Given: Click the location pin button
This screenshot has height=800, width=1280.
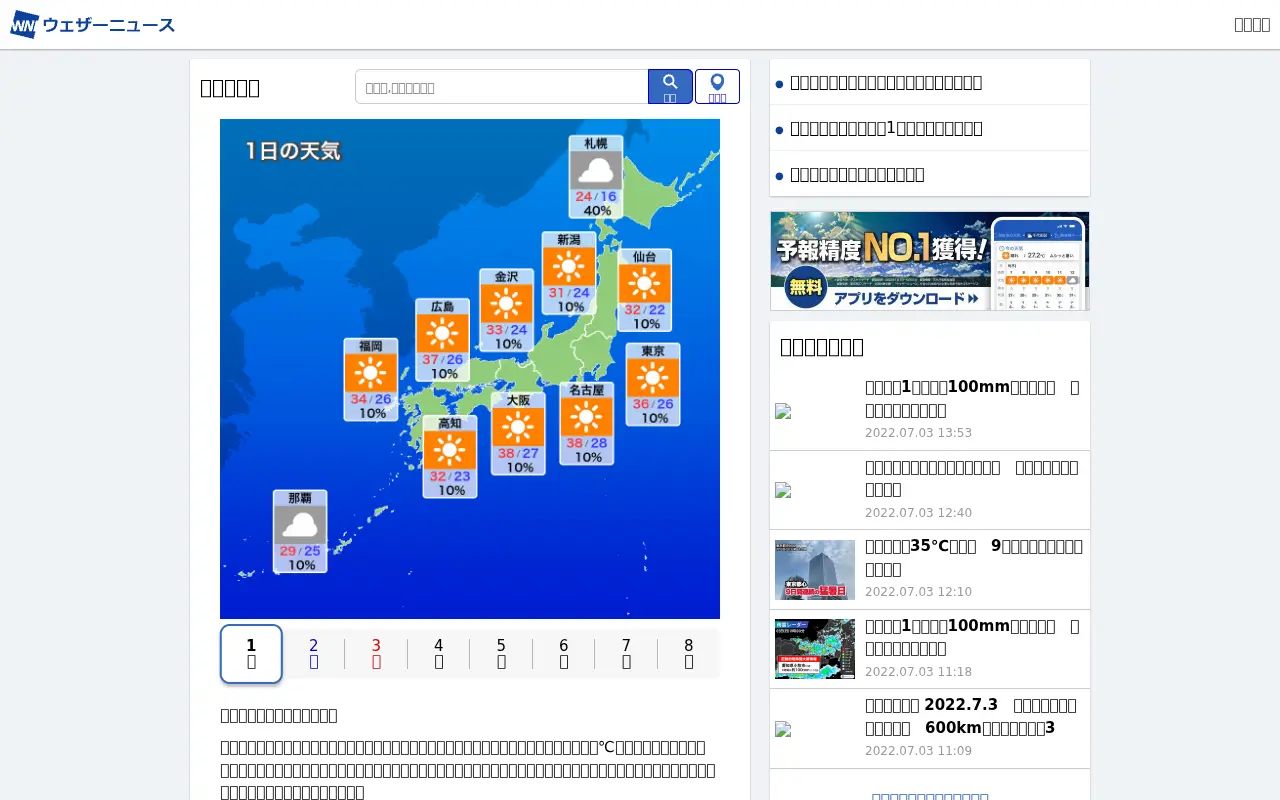Looking at the screenshot, I should (717, 86).
